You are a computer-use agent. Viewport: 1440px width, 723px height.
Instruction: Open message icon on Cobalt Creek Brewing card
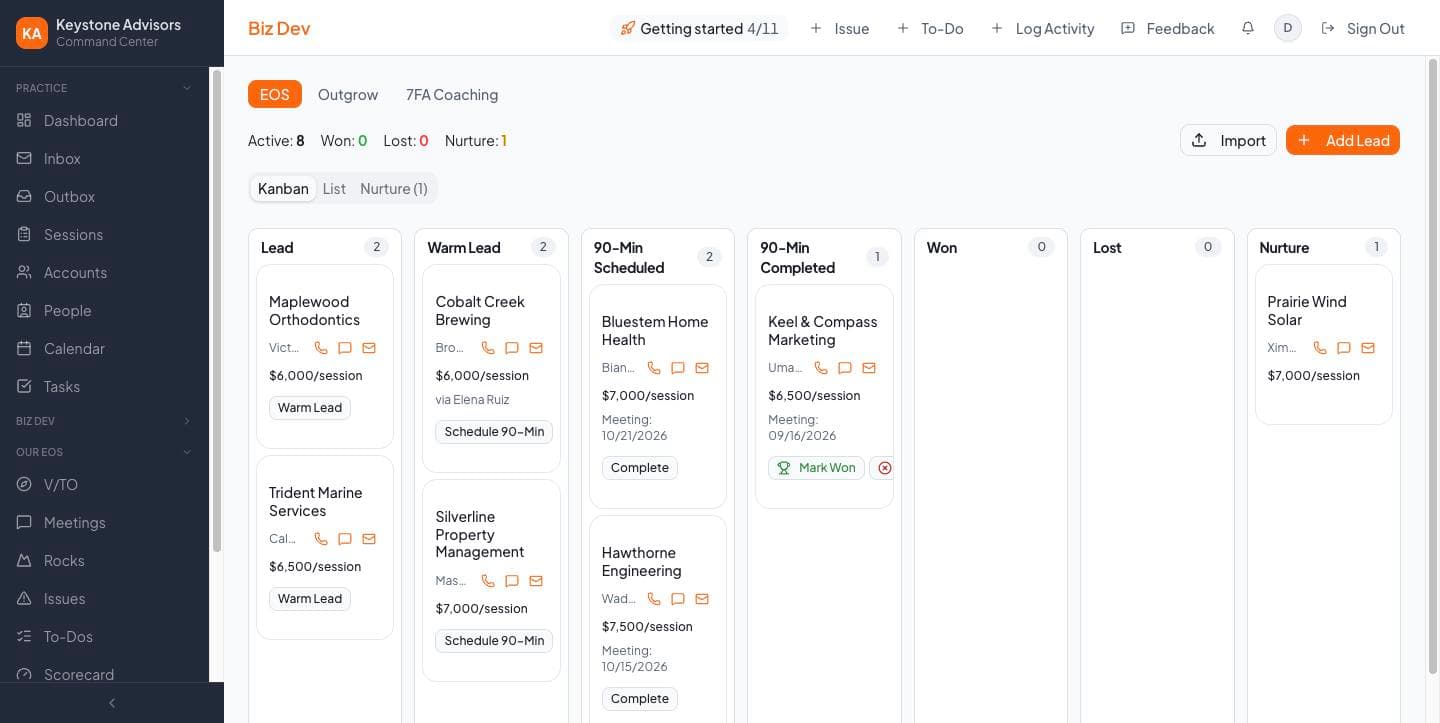pyautogui.click(x=512, y=348)
